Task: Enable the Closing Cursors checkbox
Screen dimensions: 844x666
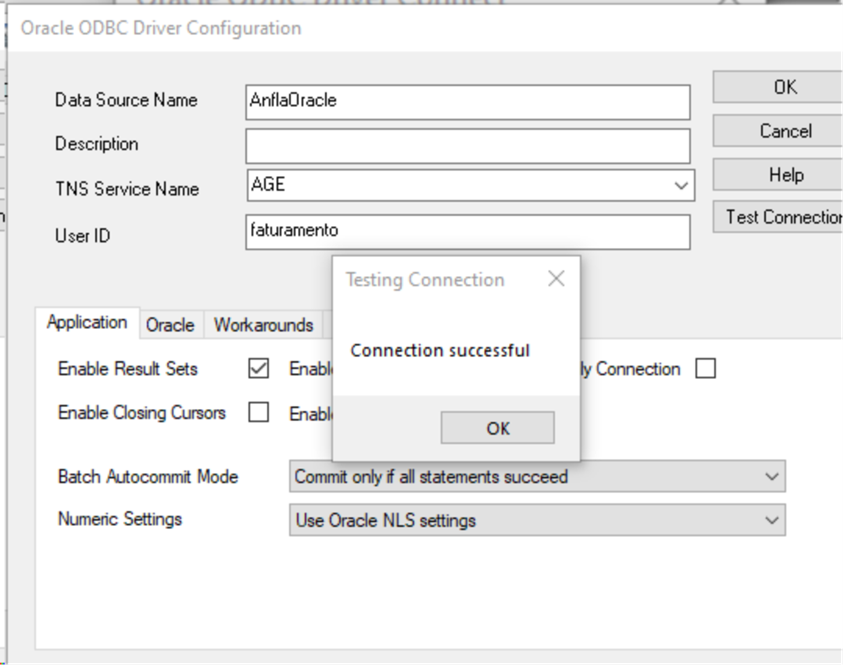Action: pos(258,413)
